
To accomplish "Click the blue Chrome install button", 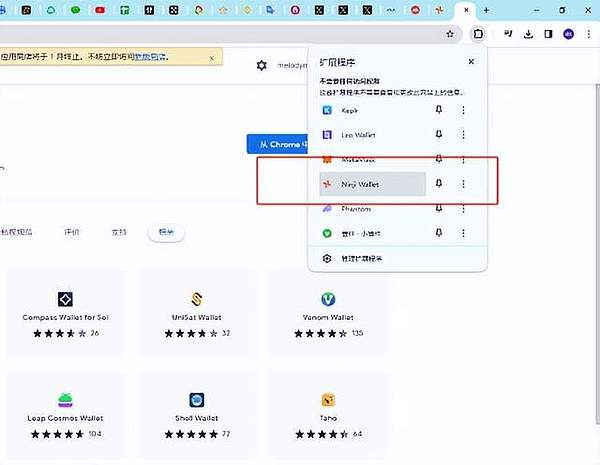I will coord(275,144).
